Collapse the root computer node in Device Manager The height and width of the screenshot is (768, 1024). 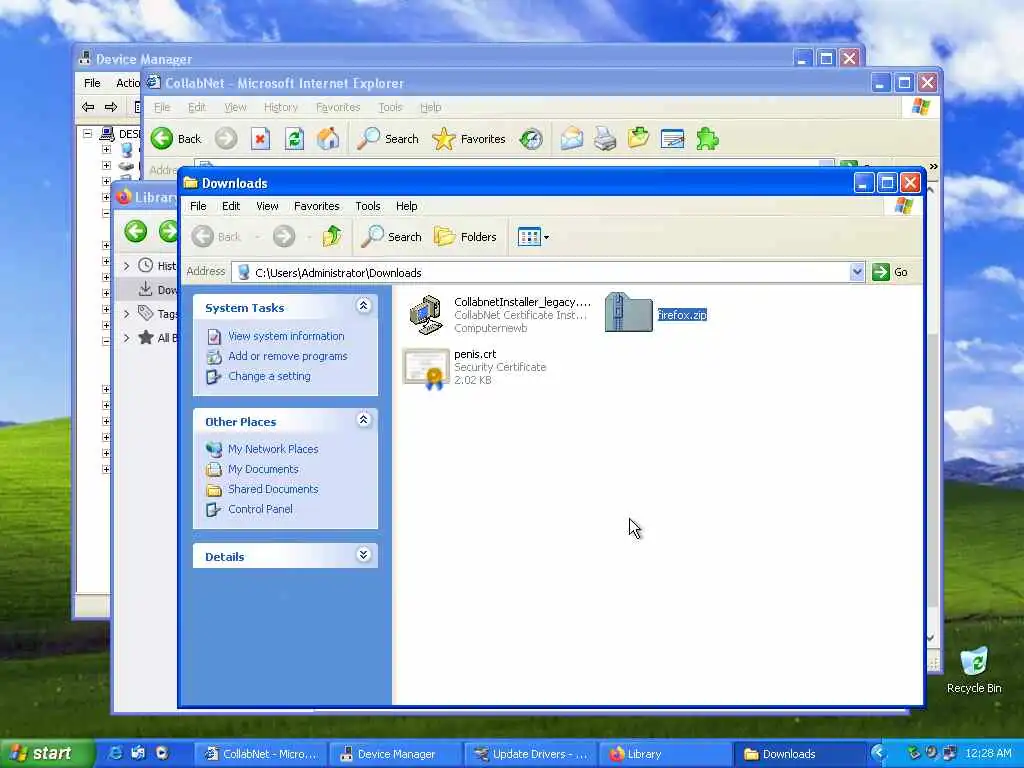(88, 133)
